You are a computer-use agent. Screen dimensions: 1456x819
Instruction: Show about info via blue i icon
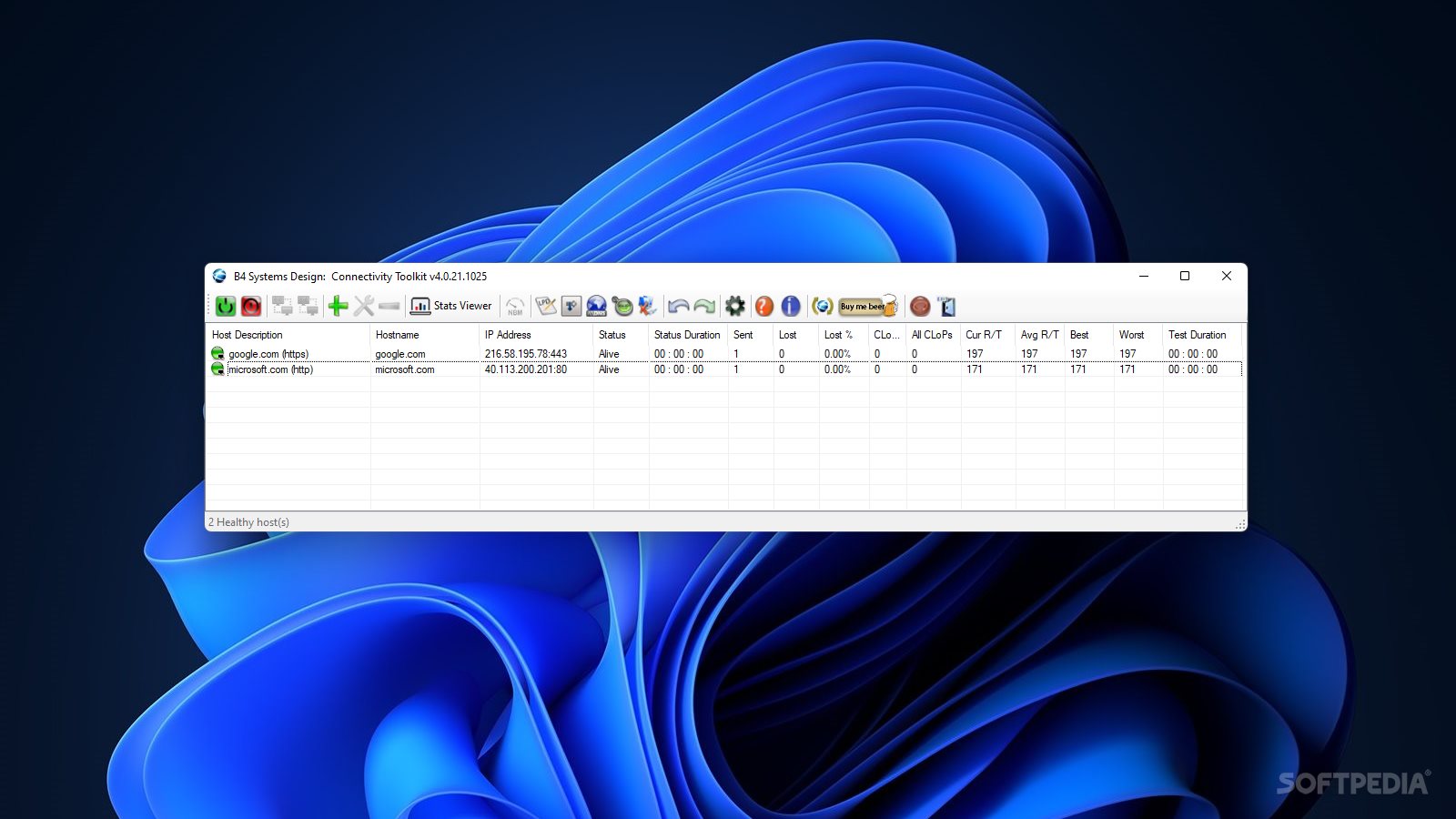coord(791,307)
